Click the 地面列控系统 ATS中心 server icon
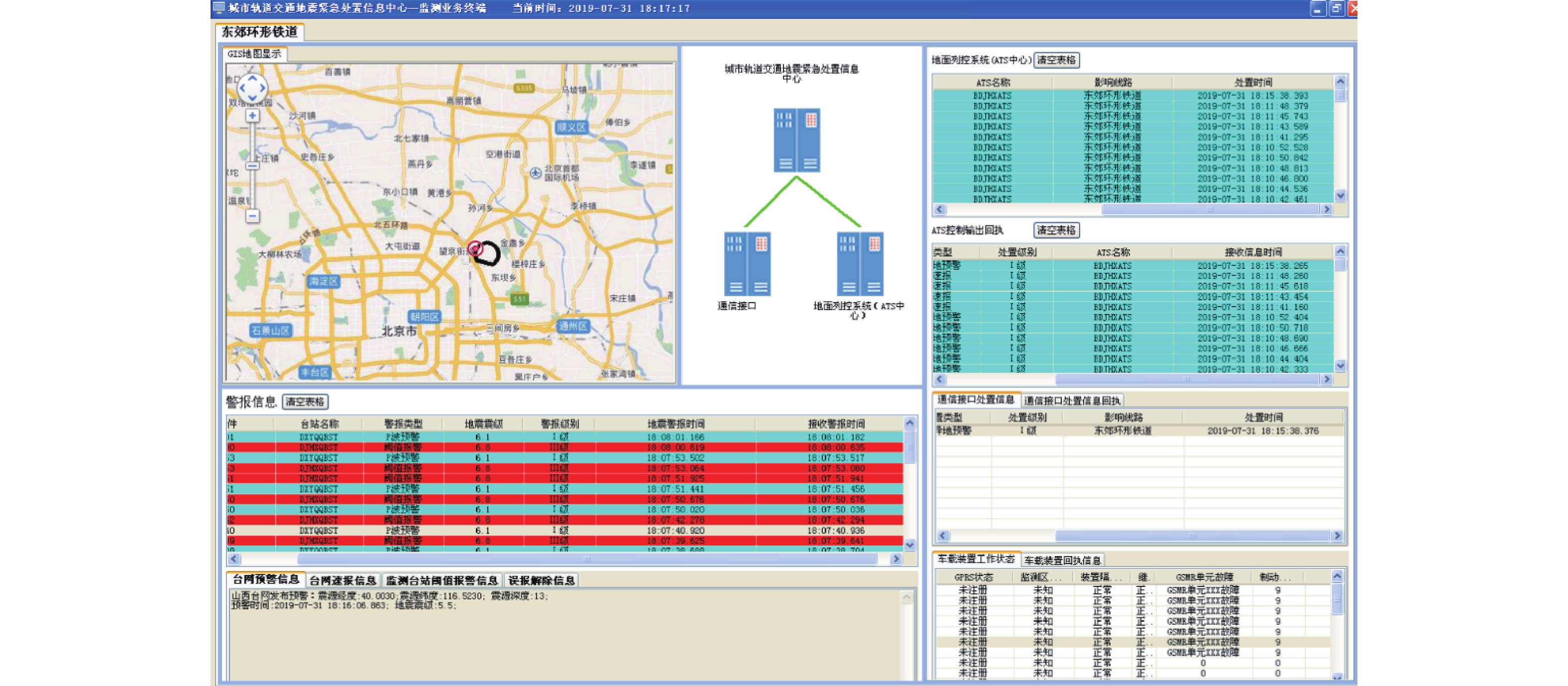The height and width of the screenshot is (686, 1568). click(x=860, y=263)
